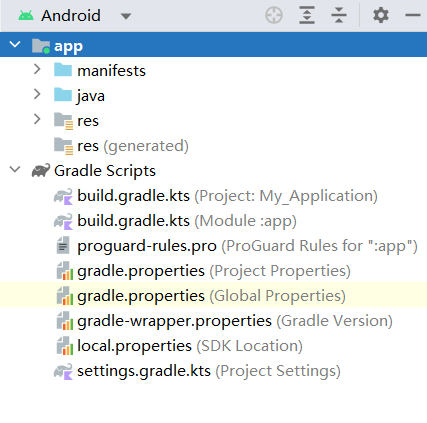The image size is (427, 423).
Task: Open gradle-wrapper.properties (Gradle Version)
Action: pyautogui.click(x=235, y=321)
